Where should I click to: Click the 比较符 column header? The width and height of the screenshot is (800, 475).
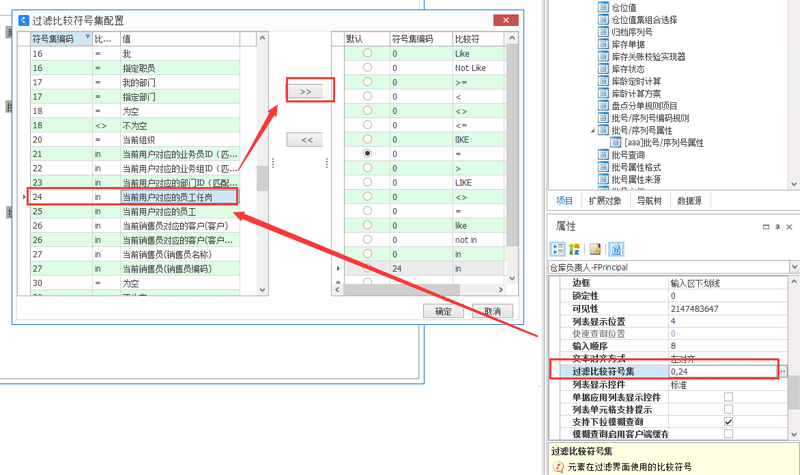click(x=479, y=39)
